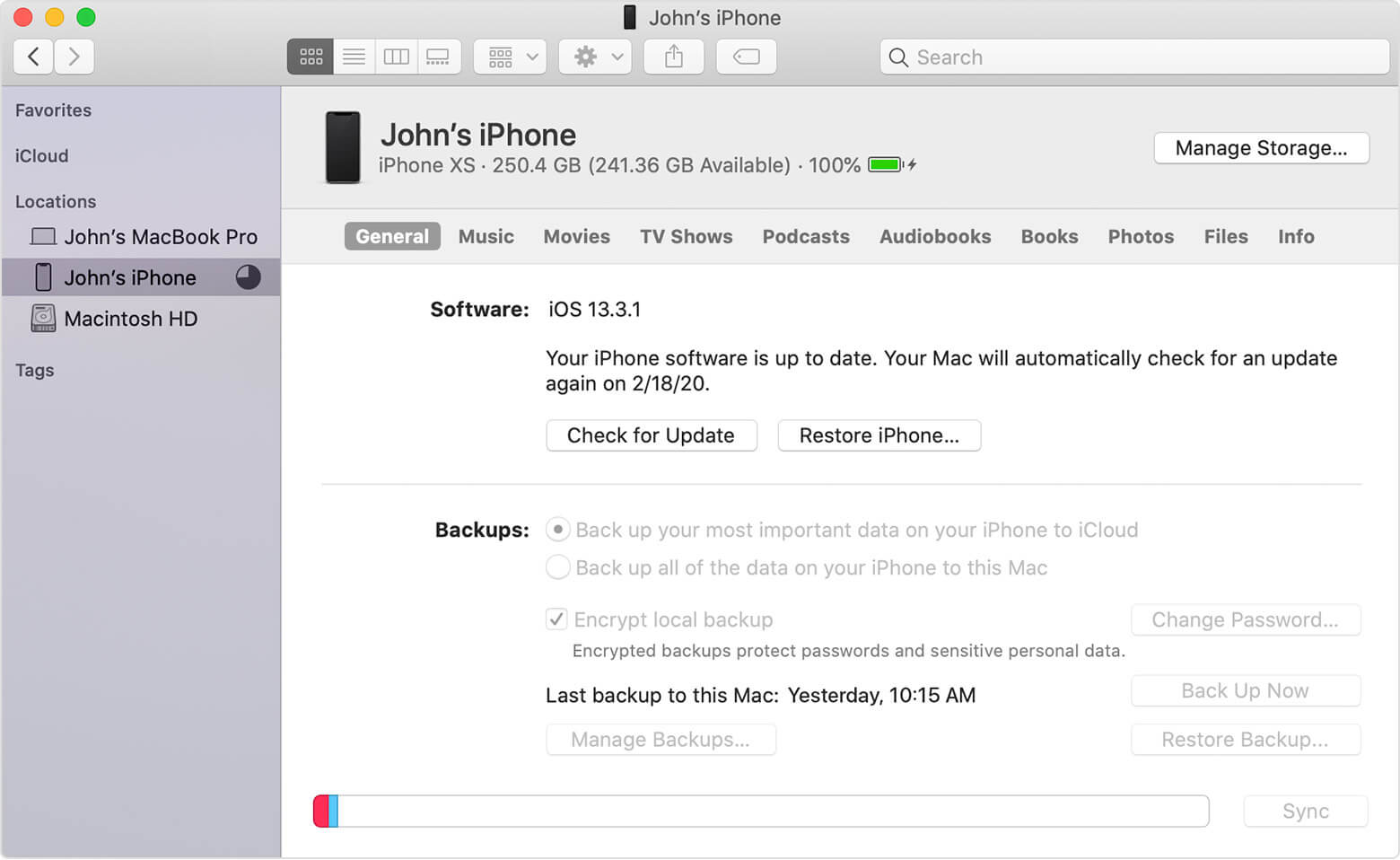The image size is (1400, 860).
Task: Open the Podcasts tab
Action: (x=805, y=236)
